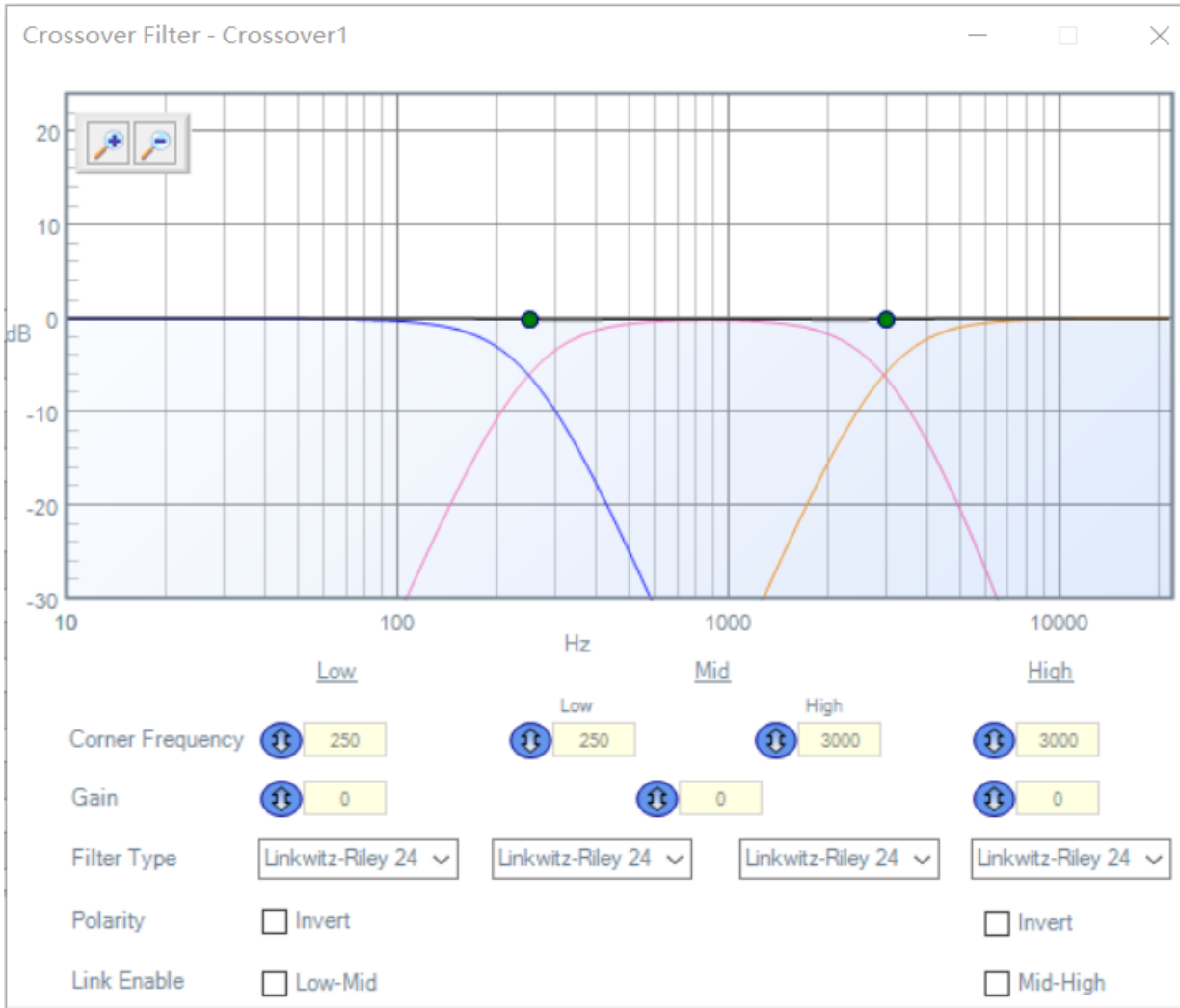Select the 3000 Hz crossover point handle
This screenshot has height=1008, width=1180.
[x=886, y=319]
